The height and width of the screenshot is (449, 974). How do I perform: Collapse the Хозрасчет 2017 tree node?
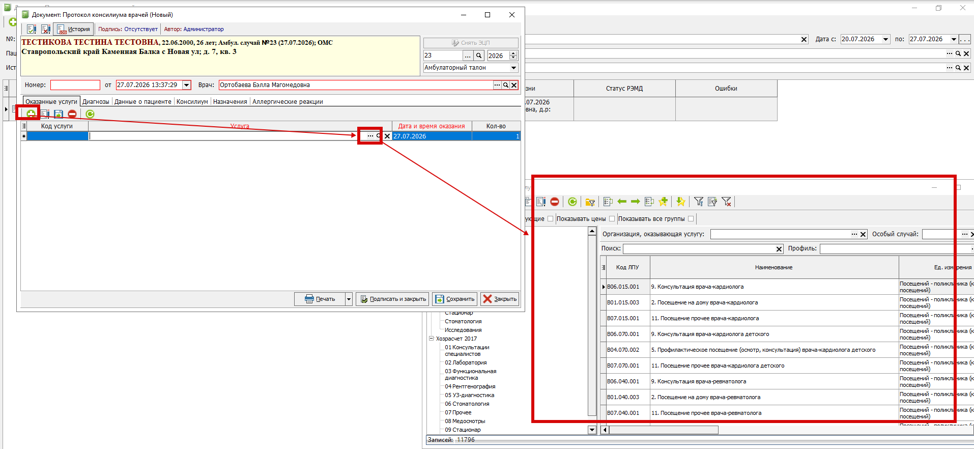[432, 338]
